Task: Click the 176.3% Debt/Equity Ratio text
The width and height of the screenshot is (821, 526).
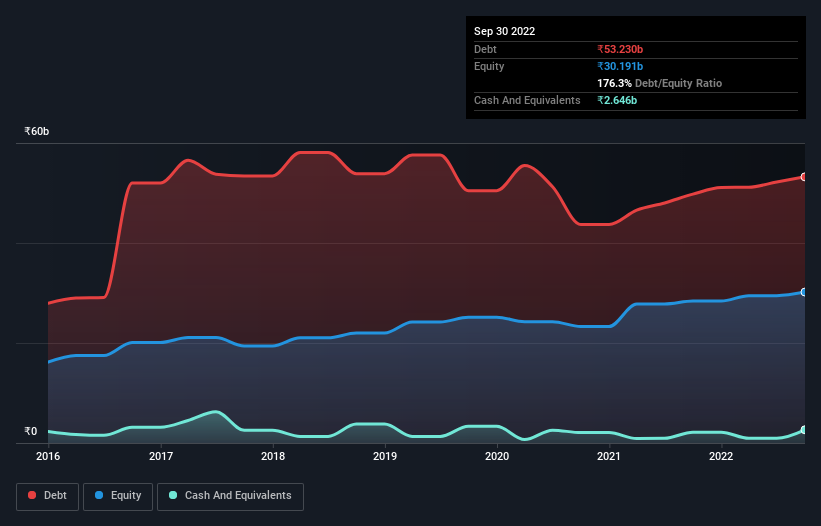Action: point(659,83)
